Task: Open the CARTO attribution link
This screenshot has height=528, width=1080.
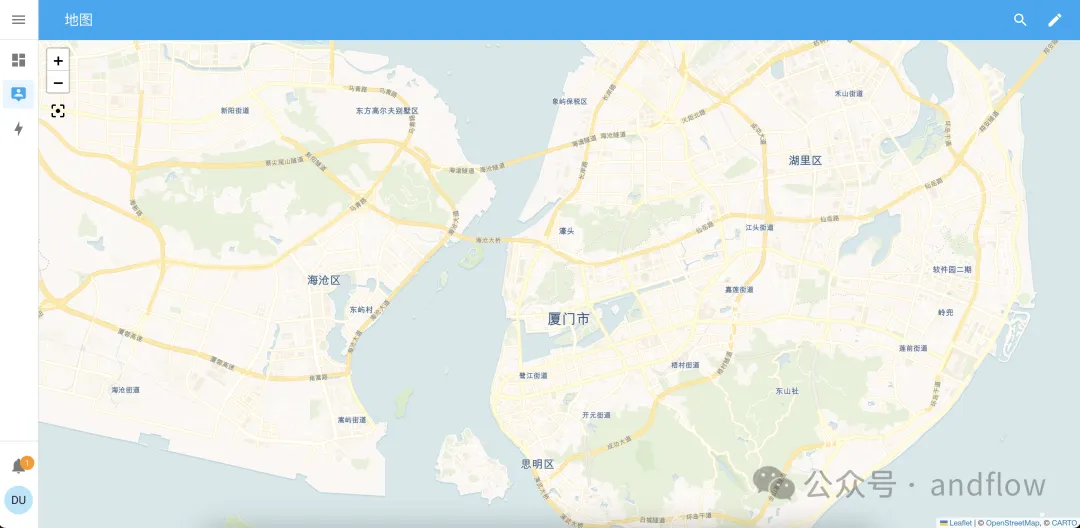Action: coord(1064,523)
